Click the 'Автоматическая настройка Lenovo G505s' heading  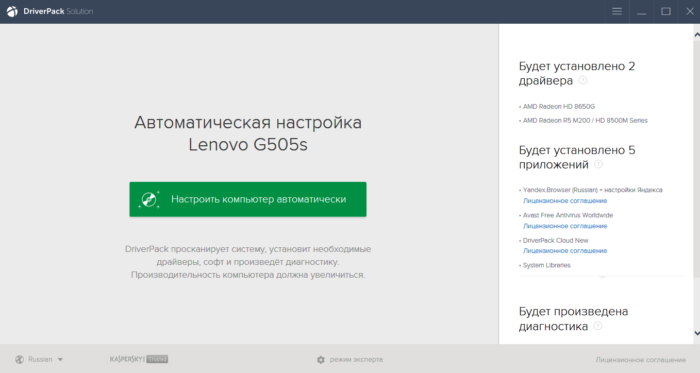pyautogui.click(x=248, y=133)
